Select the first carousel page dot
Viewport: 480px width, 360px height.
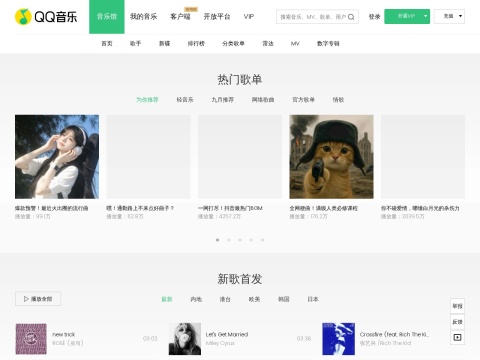pyautogui.click(x=217, y=240)
